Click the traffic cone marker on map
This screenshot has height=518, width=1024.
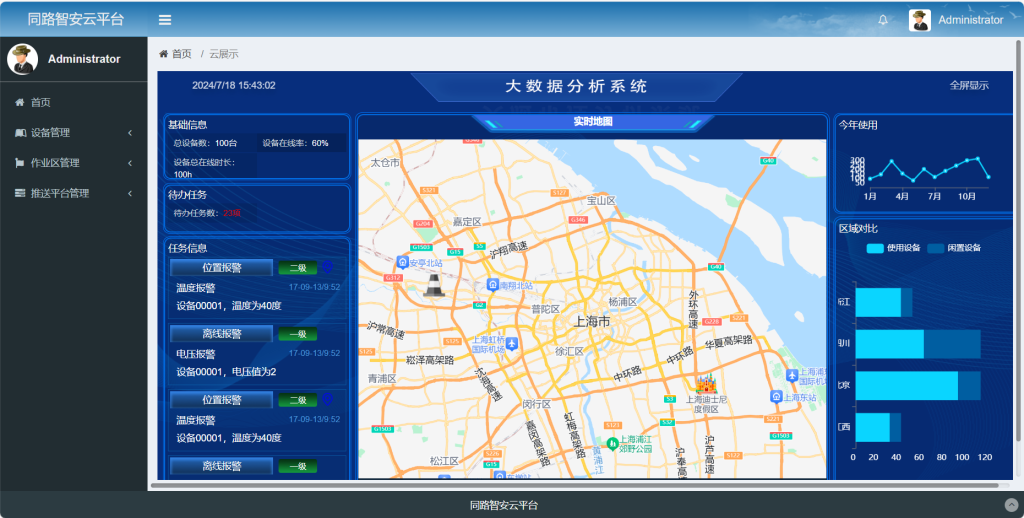(434, 286)
